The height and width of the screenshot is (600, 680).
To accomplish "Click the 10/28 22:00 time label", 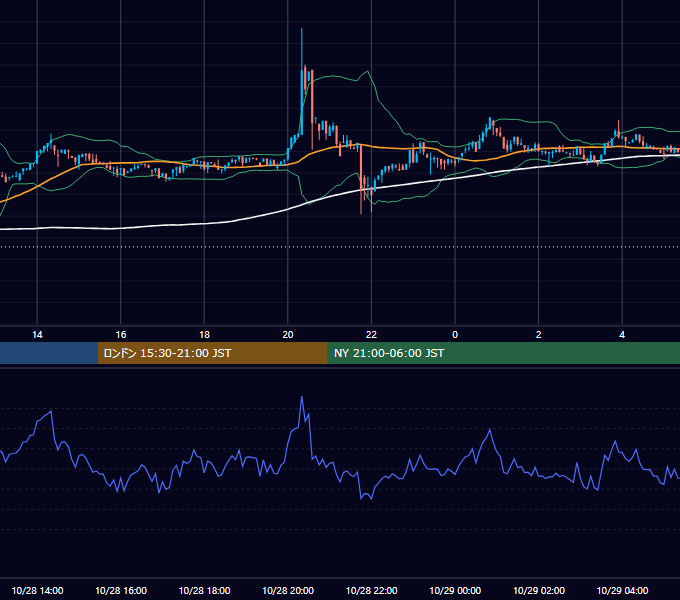I will pyautogui.click(x=371, y=590).
